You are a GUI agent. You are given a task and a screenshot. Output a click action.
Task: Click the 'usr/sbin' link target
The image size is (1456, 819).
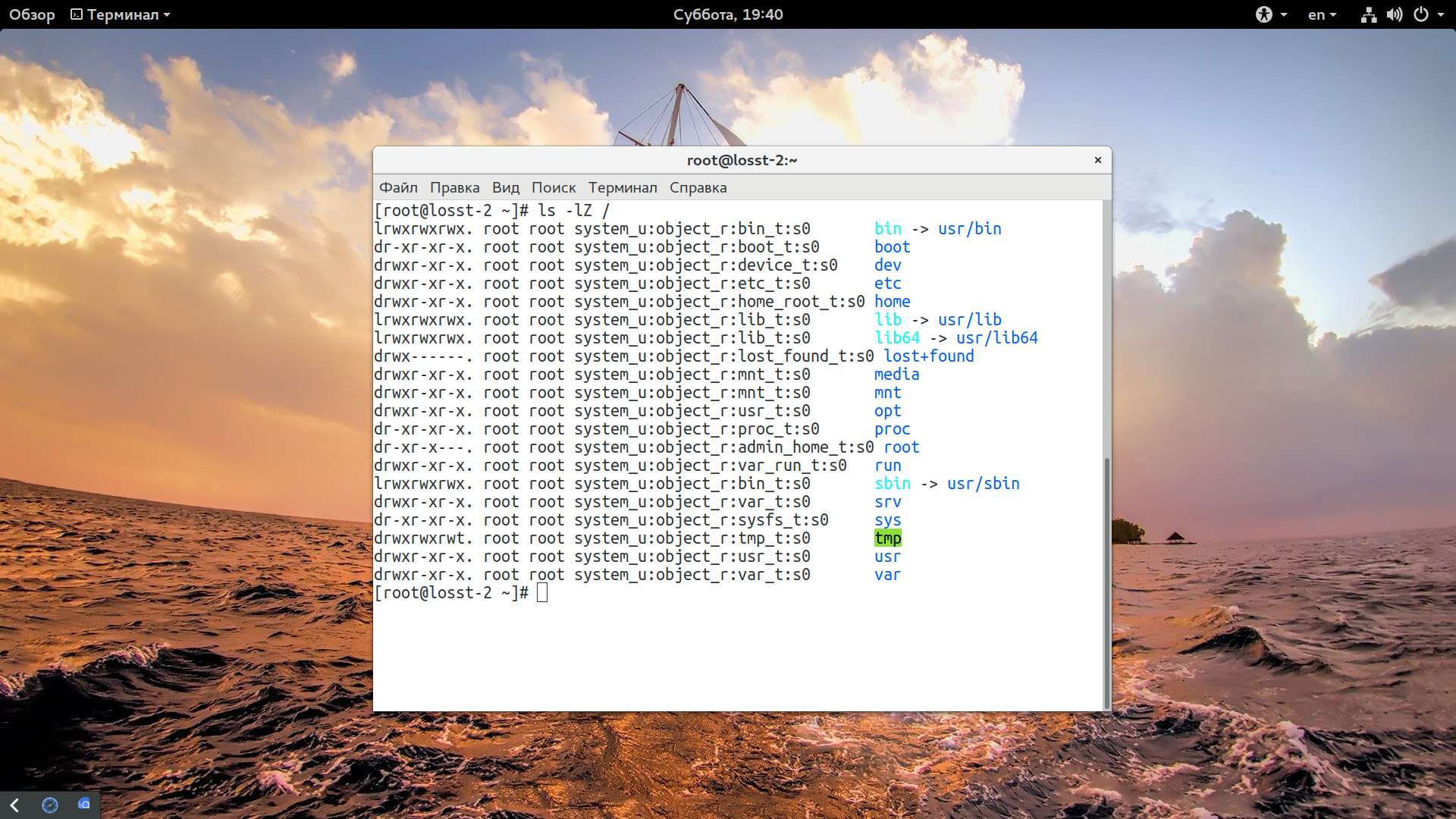(x=984, y=484)
